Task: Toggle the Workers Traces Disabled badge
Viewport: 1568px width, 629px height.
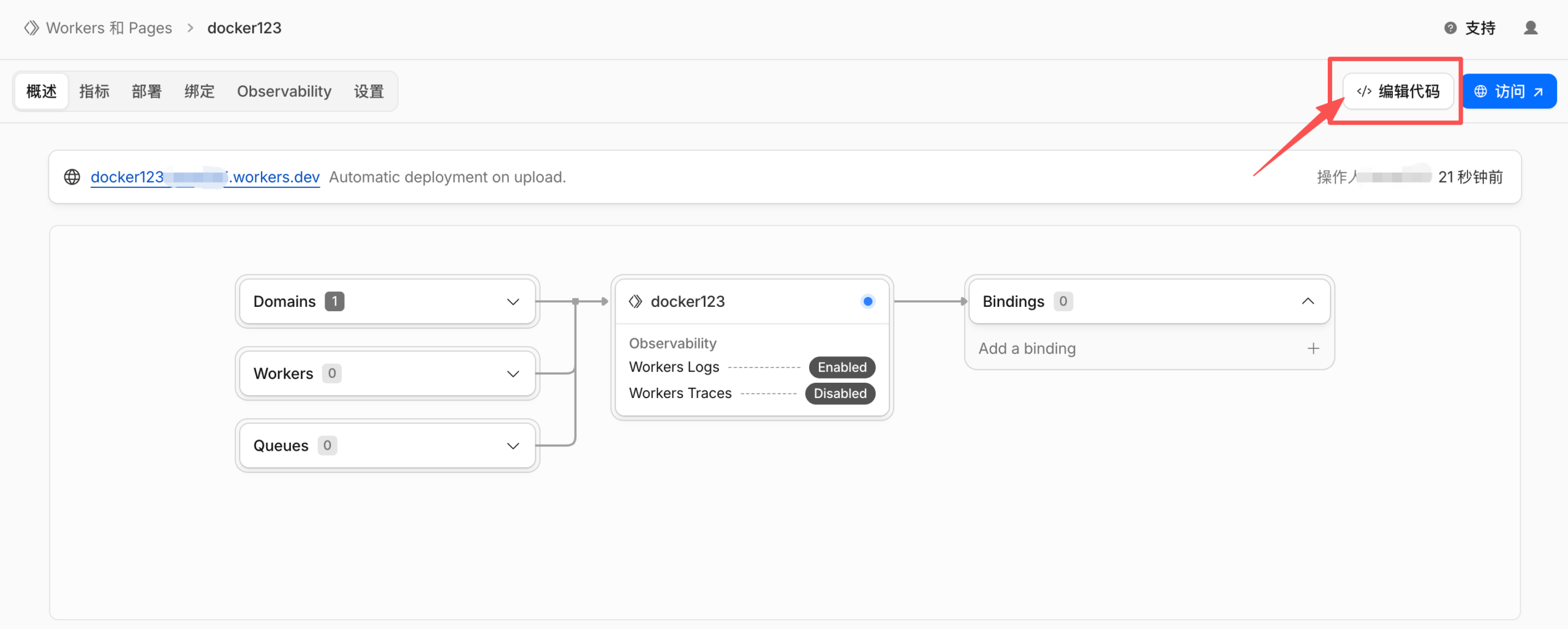Action: pos(840,394)
